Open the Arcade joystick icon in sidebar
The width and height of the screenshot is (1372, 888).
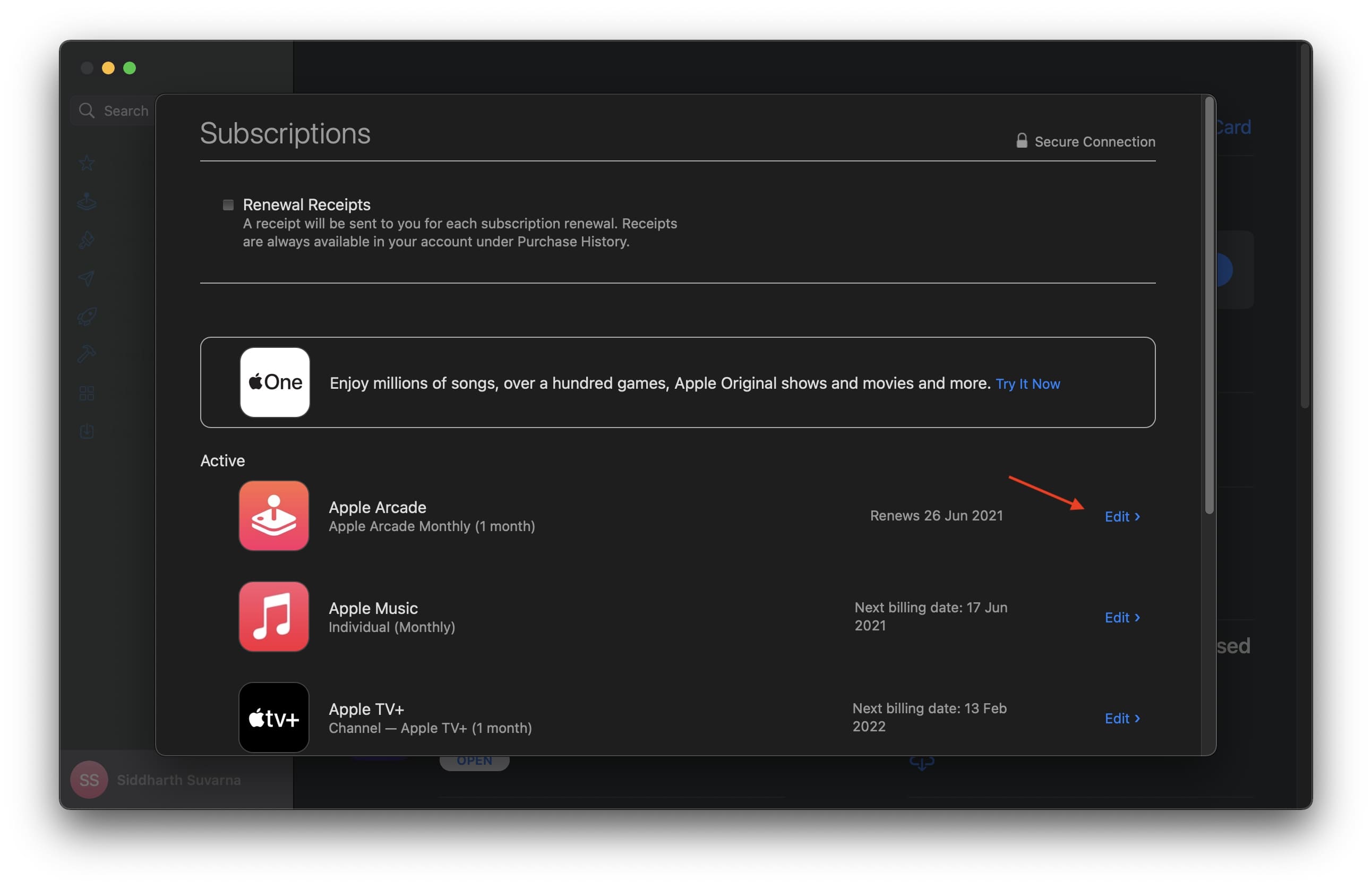pyautogui.click(x=87, y=201)
